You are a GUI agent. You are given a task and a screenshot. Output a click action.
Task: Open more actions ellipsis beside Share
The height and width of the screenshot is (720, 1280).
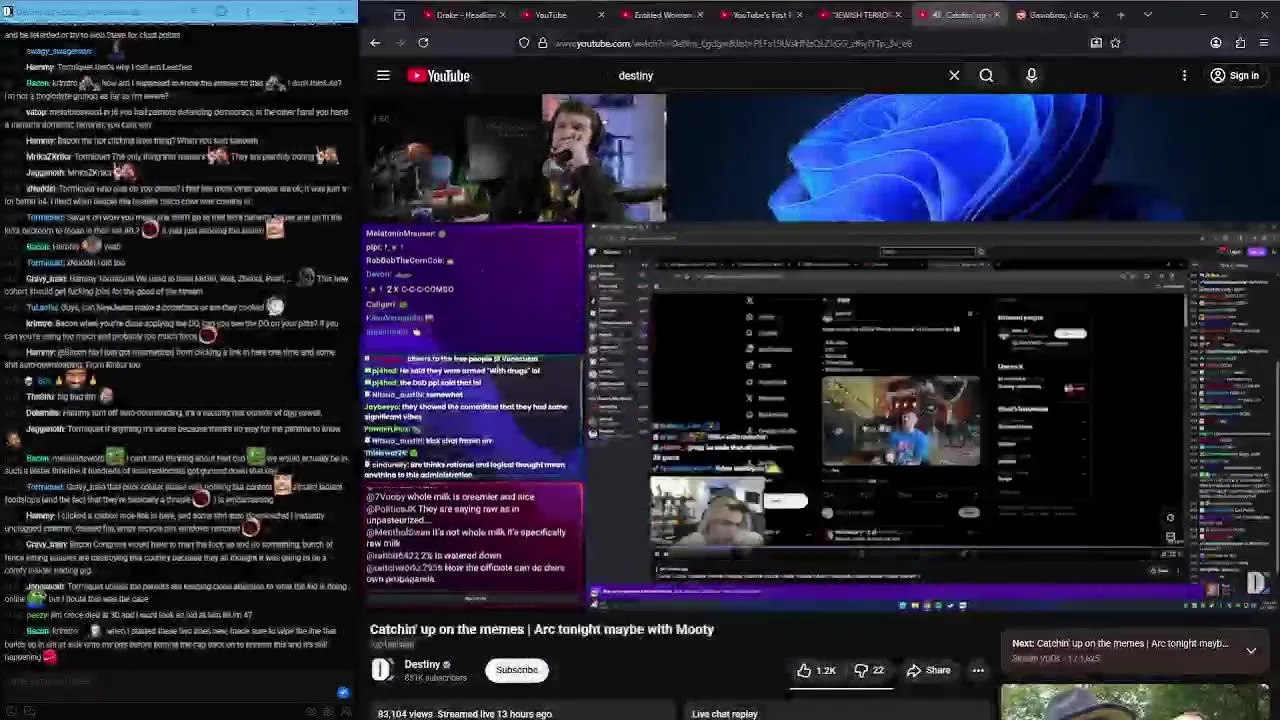[978, 670]
